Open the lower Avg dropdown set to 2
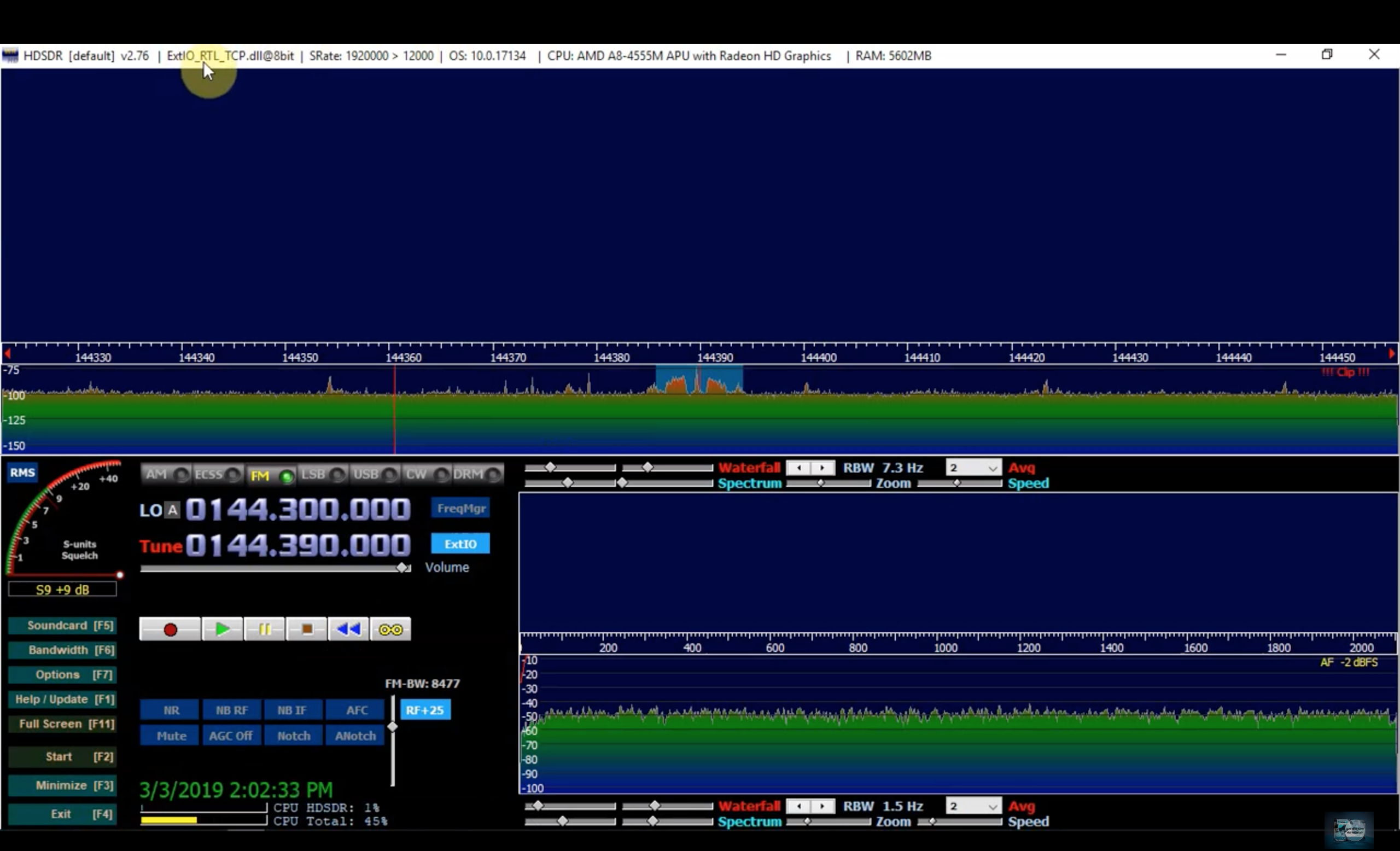 973,807
